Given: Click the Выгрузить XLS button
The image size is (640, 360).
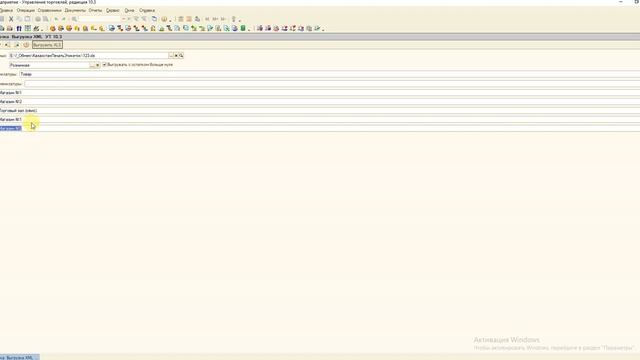Looking at the screenshot, I should click(x=47, y=45).
